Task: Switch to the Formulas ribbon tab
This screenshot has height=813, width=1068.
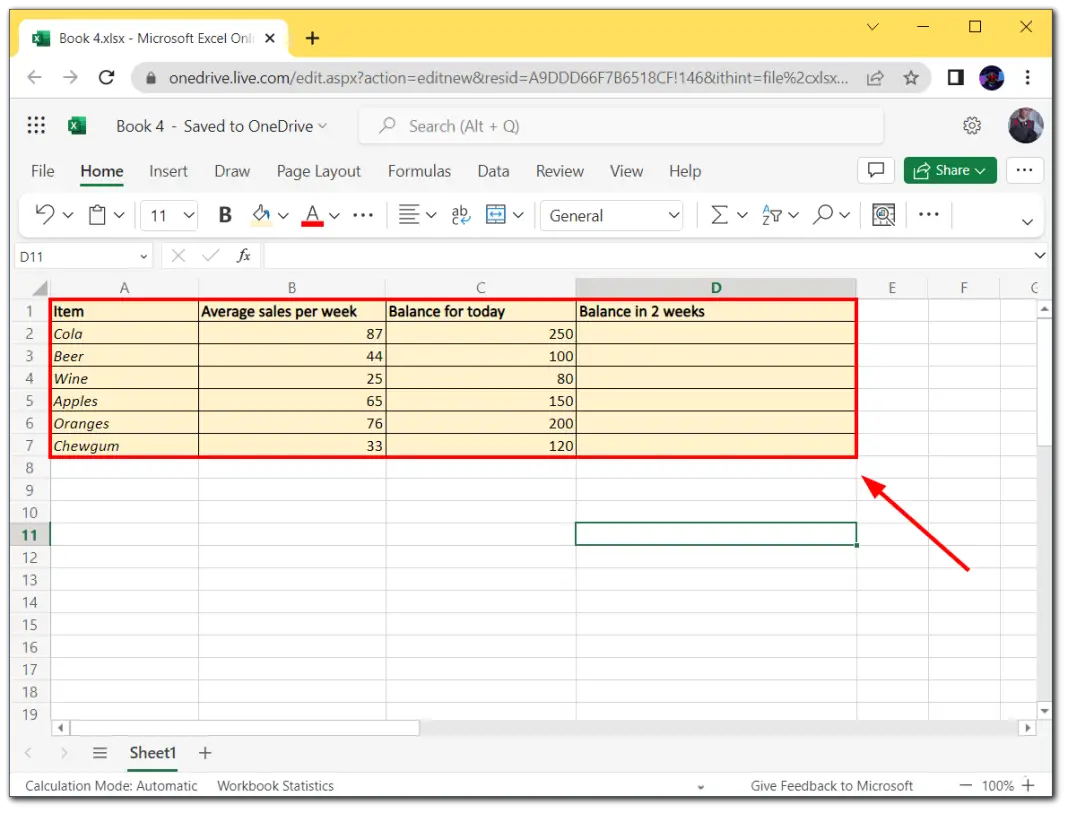Action: pos(419,171)
